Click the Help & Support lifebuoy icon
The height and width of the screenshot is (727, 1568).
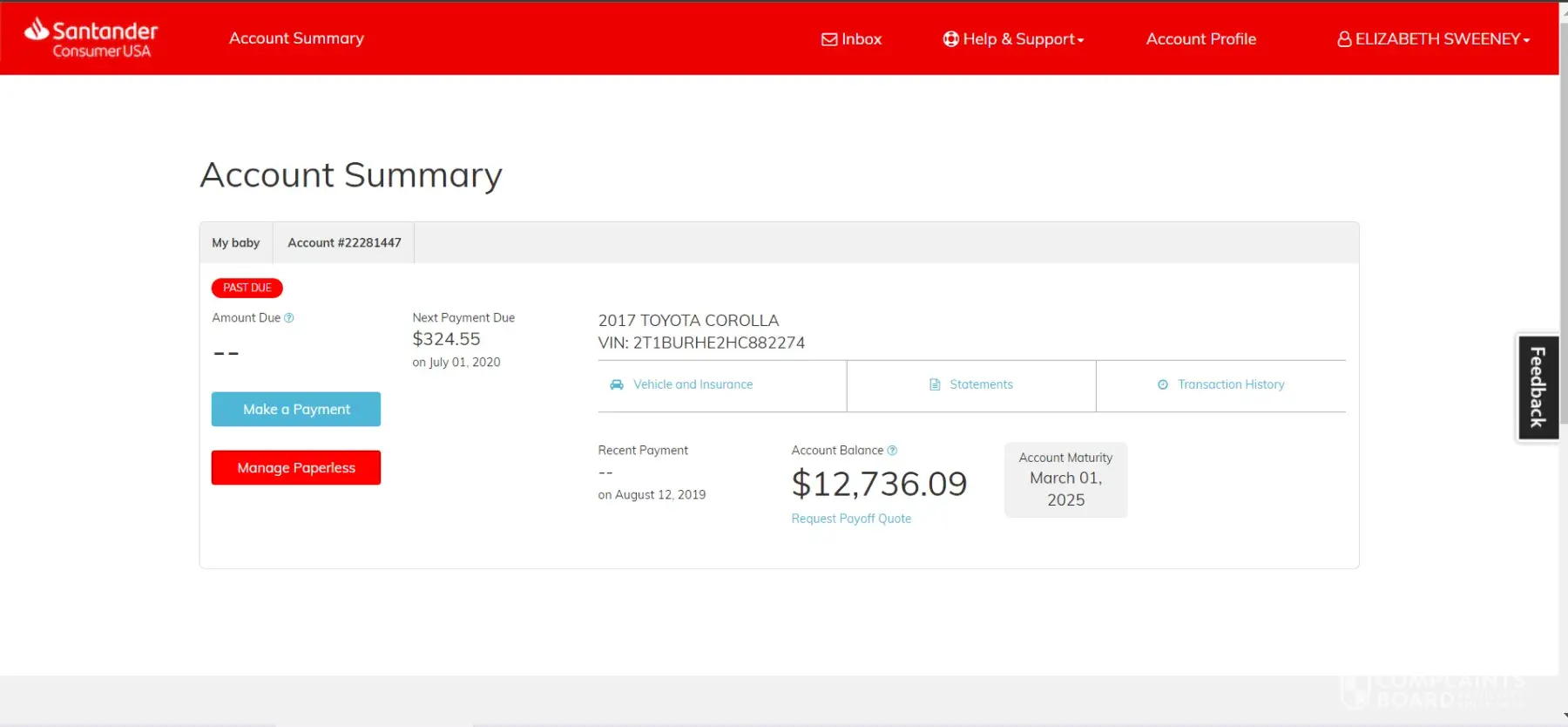950,39
